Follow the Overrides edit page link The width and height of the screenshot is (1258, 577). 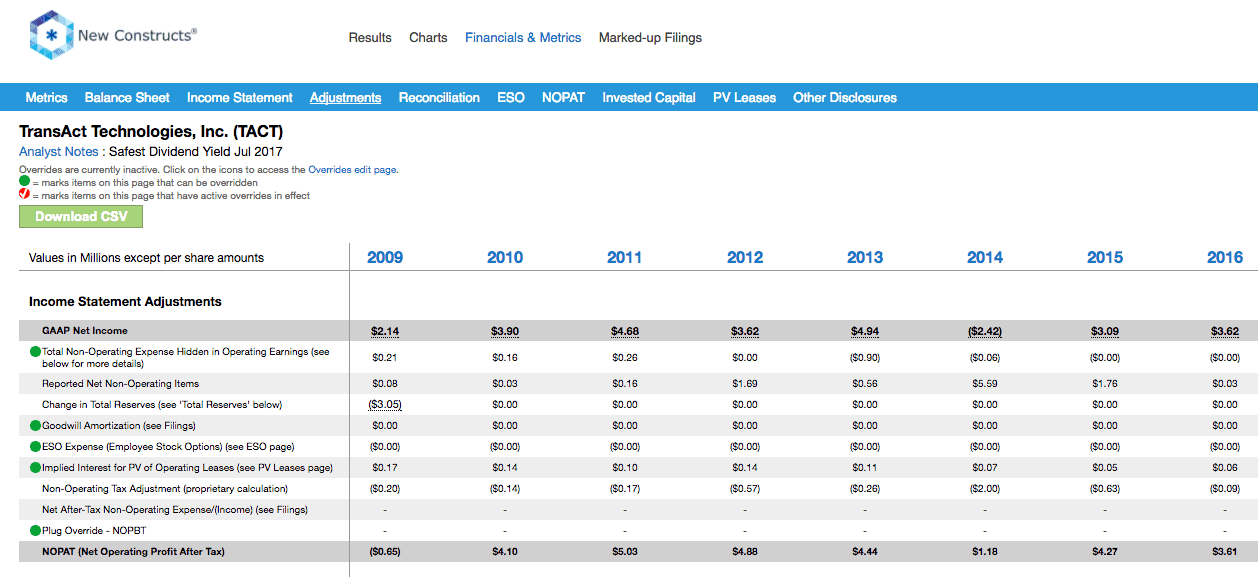coord(353,170)
